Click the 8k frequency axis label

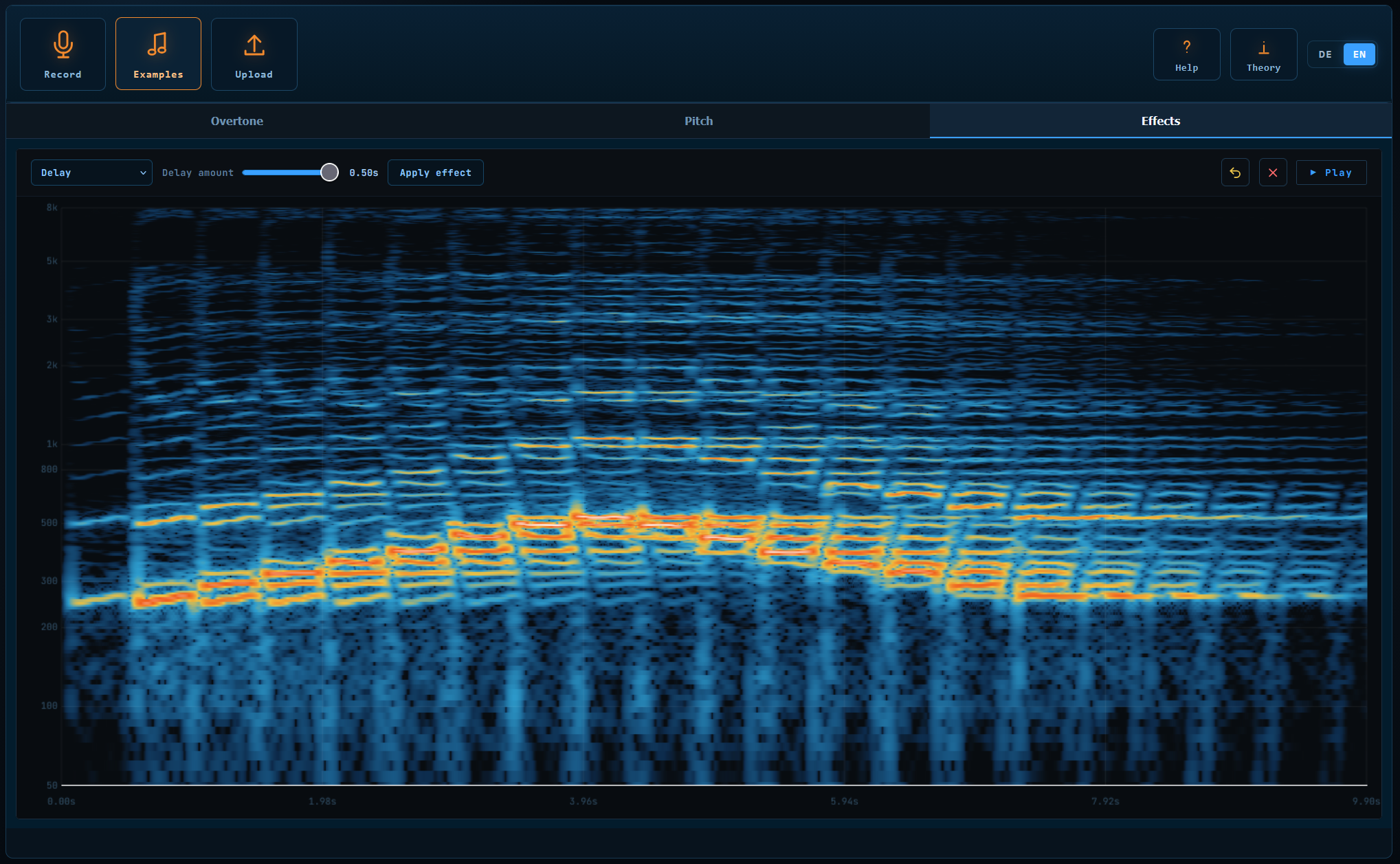click(52, 208)
